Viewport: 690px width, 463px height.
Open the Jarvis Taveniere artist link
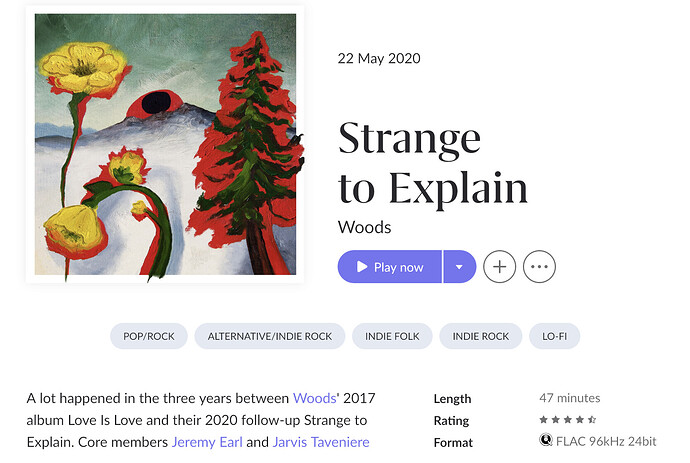coord(321,442)
